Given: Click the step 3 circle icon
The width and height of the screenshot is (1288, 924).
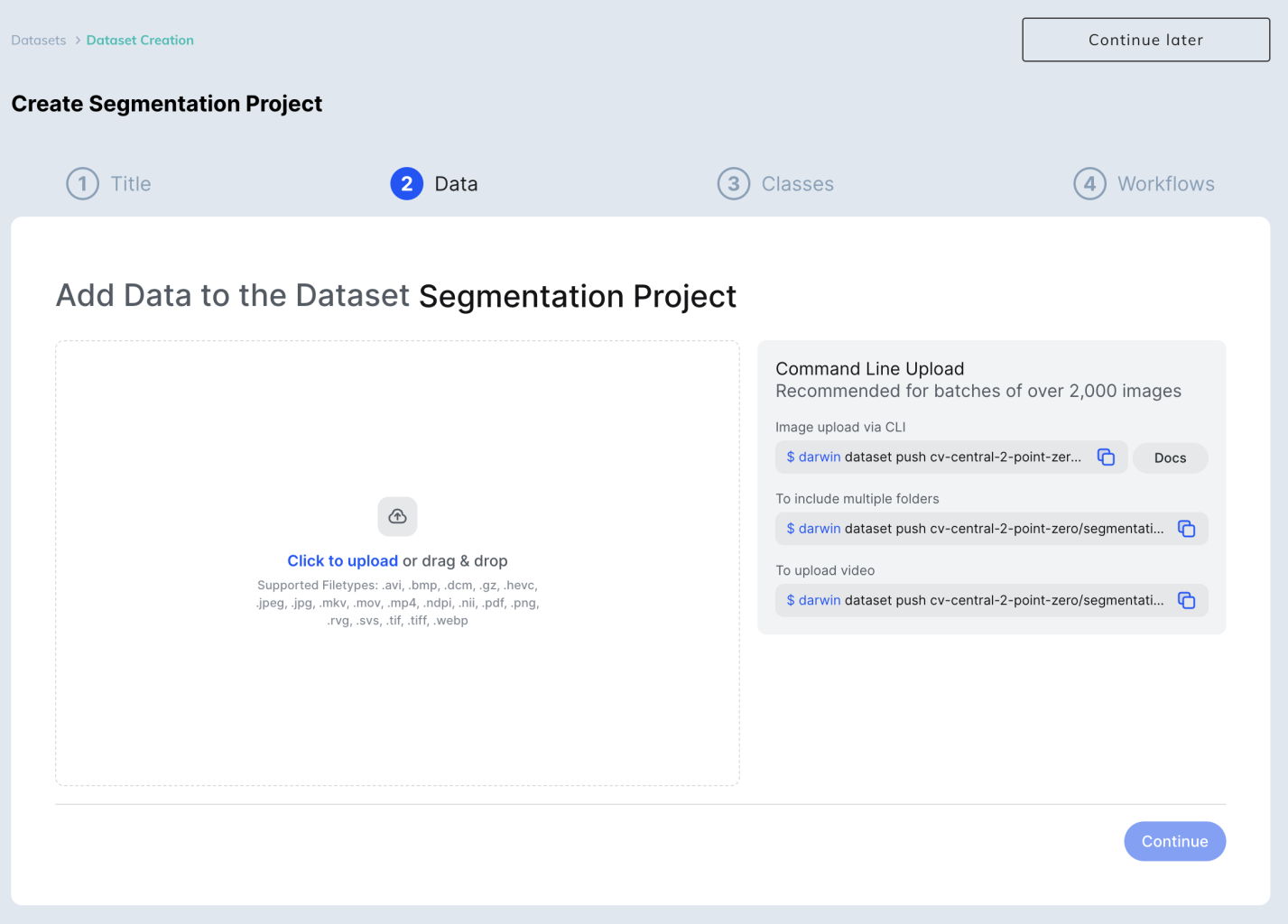Looking at the screenshot, I should coord(733,184).
